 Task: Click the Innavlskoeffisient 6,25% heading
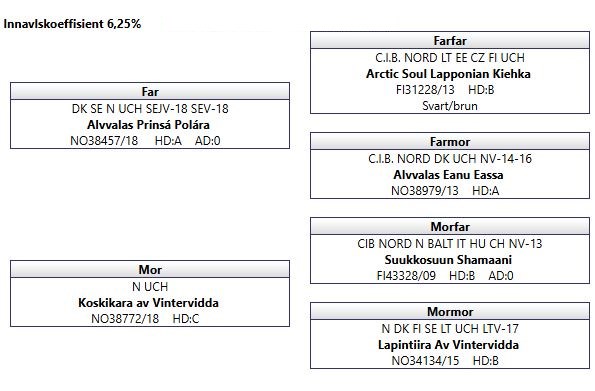pos(72,24)
